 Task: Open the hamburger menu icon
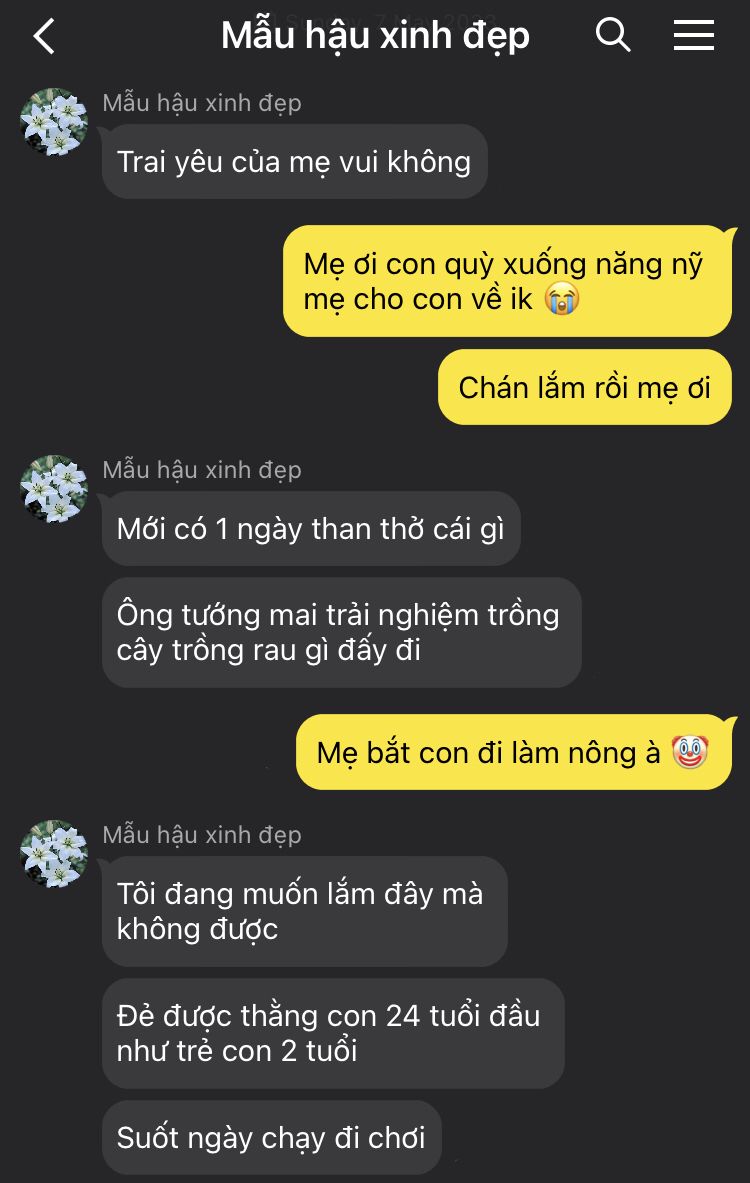[x=693, y=35]
